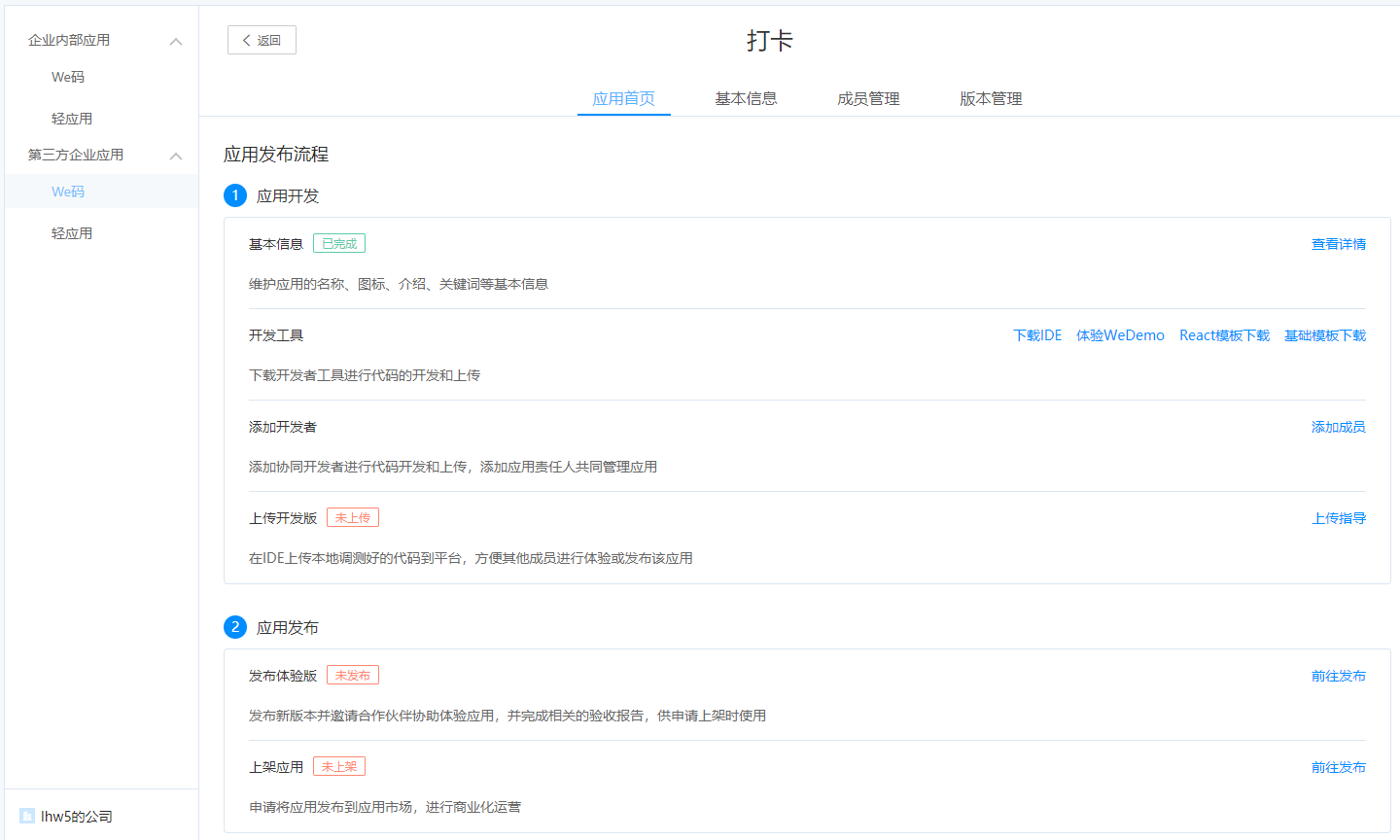Click the step 2 circle beside 应用发布
Screen dimensions: 1400x840
tap(235, 627)
